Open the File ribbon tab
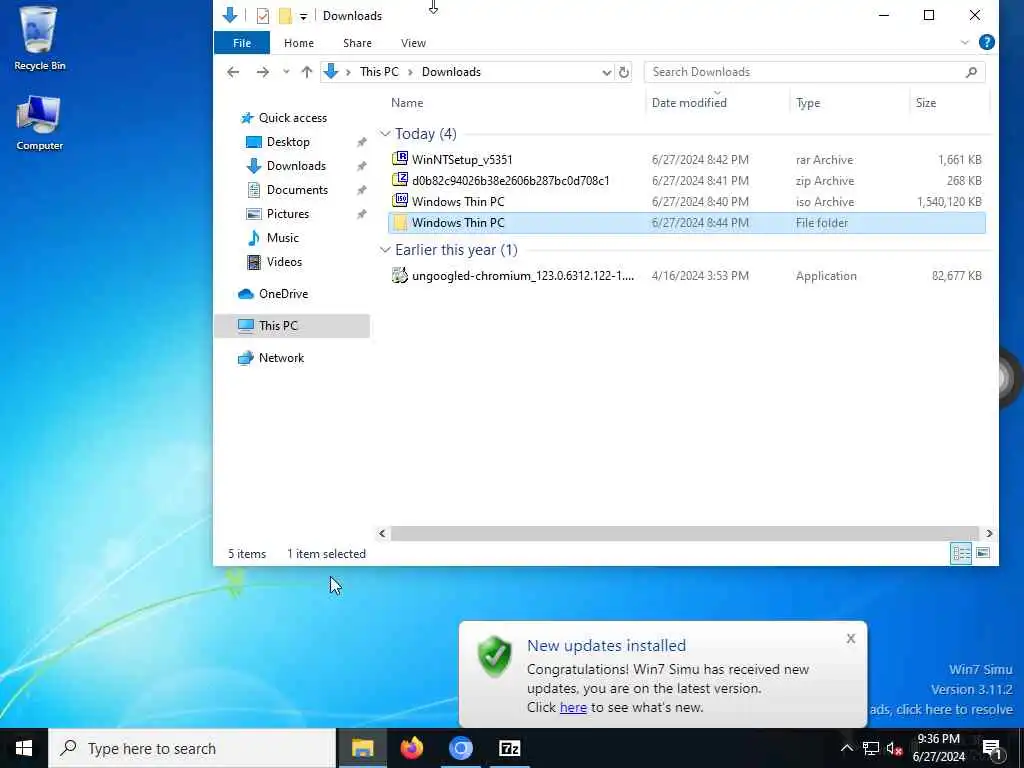 (x=242, y=43)
